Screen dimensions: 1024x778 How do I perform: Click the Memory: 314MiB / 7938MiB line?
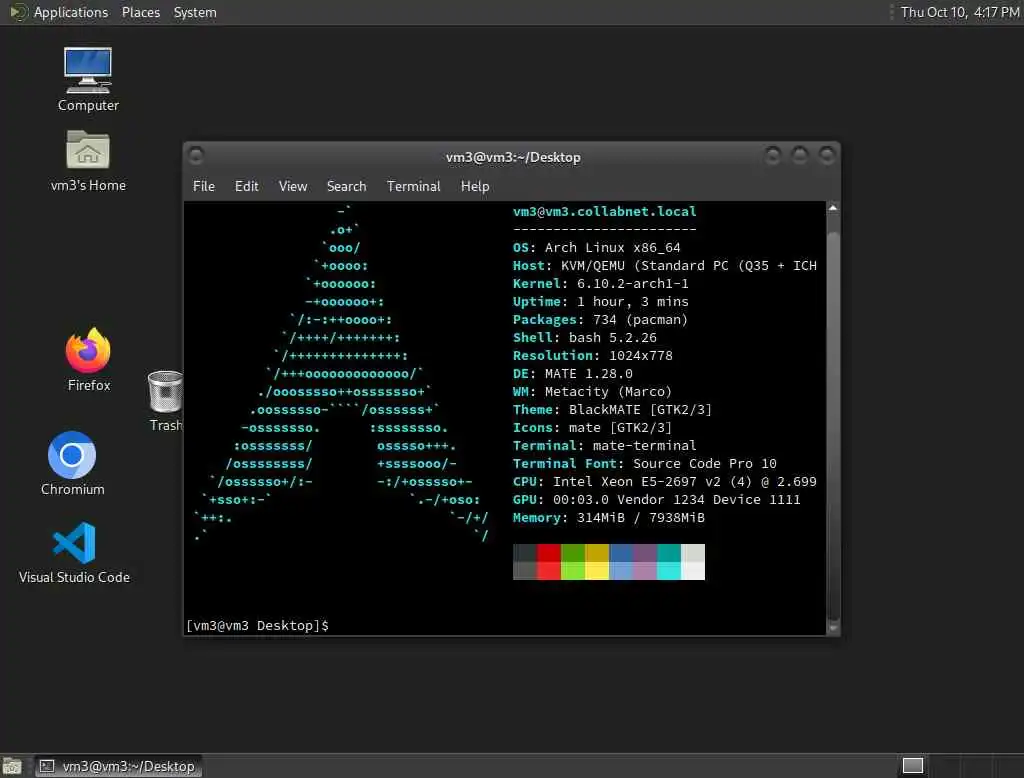608,517
